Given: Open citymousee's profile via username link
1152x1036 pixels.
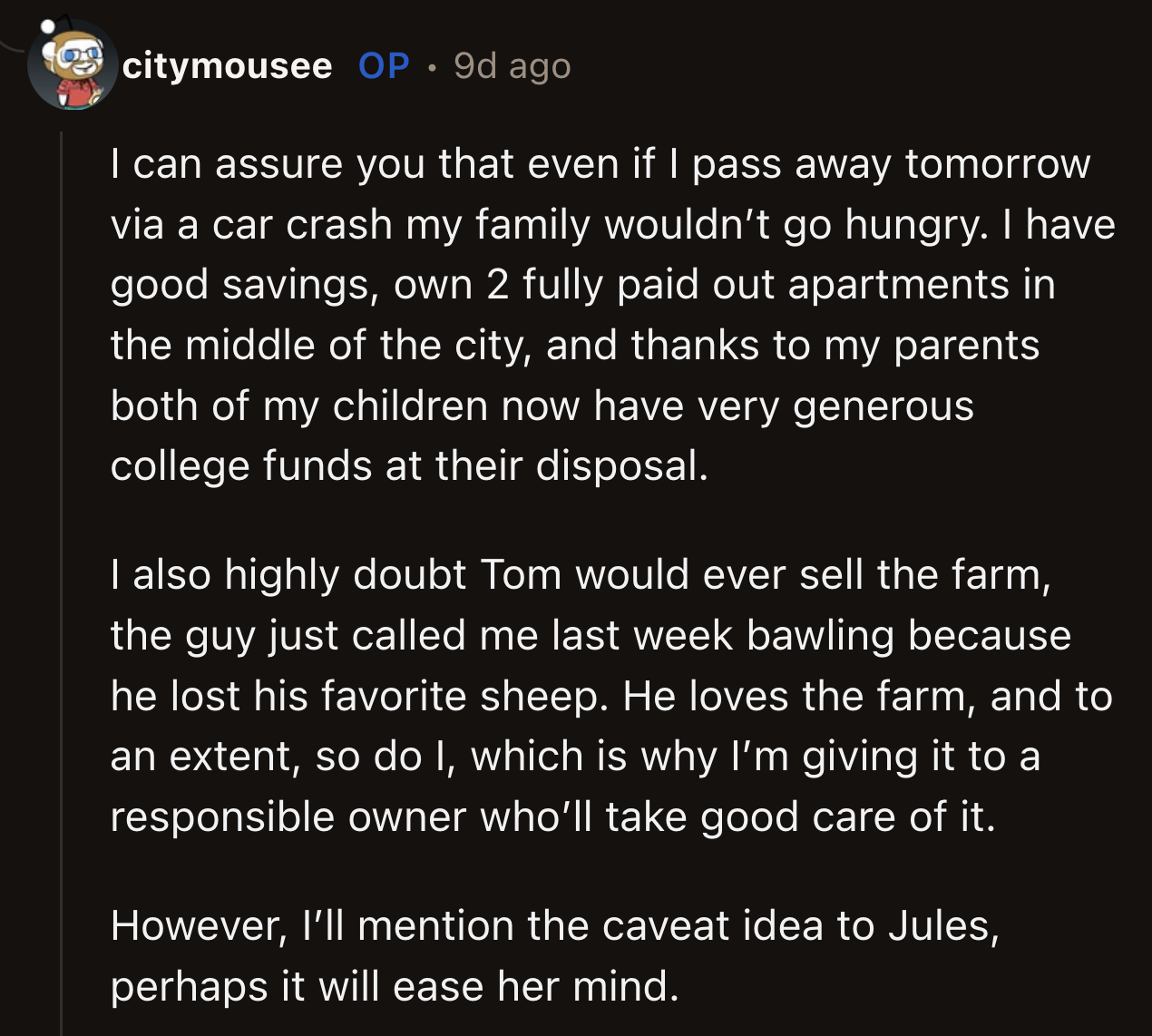Looking at the screenshot, I should (227, 65).
